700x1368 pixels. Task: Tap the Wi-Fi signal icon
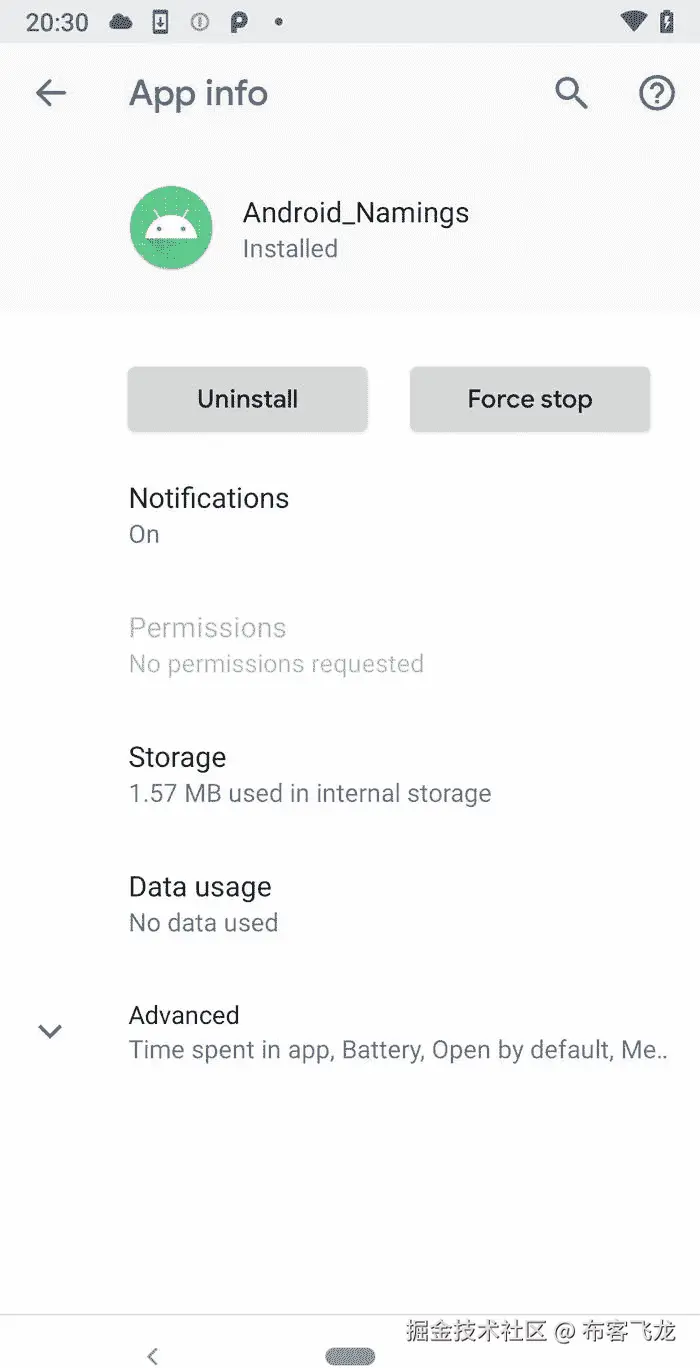[x=633, y=22]
